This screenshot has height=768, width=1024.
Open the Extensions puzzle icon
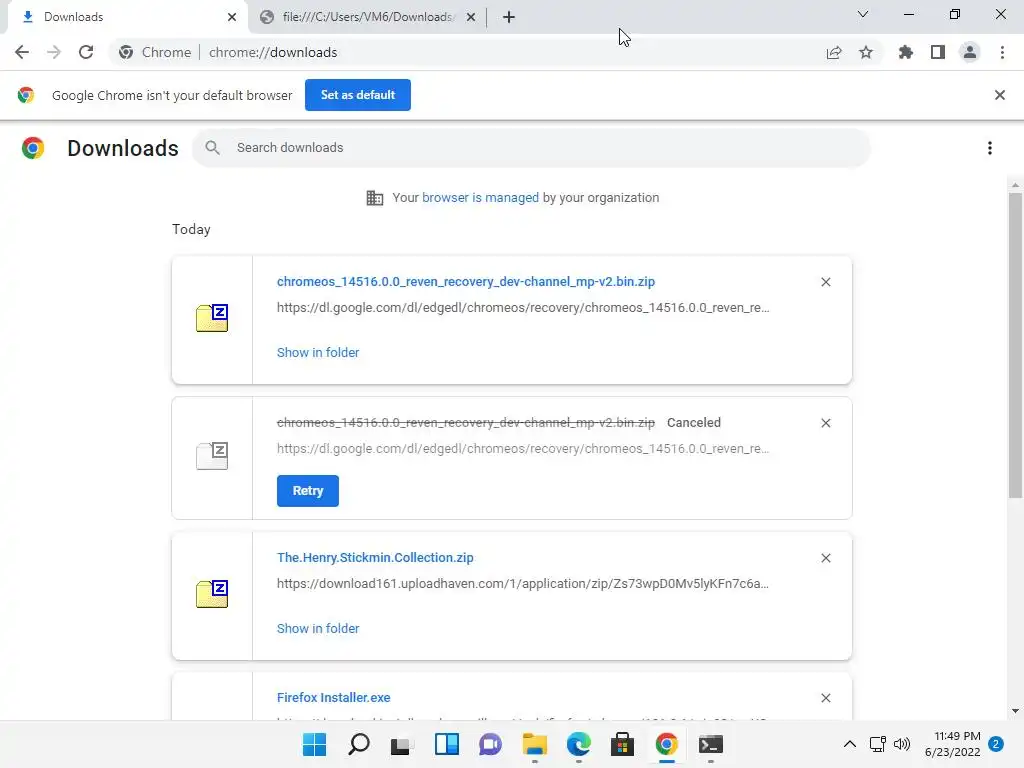(x=906, y=52)
